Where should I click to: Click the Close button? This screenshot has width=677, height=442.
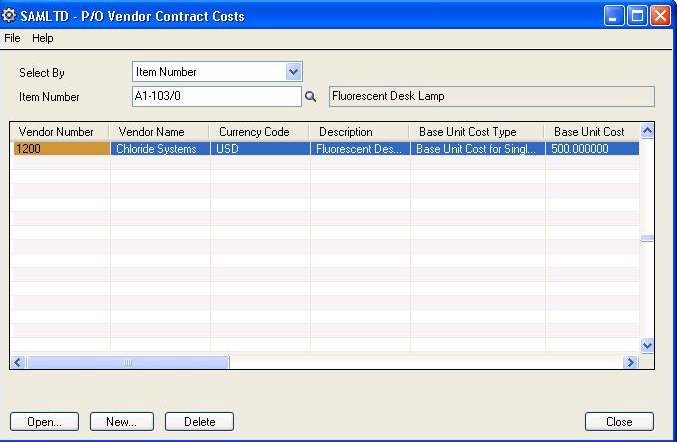click(x=619, y=421)
